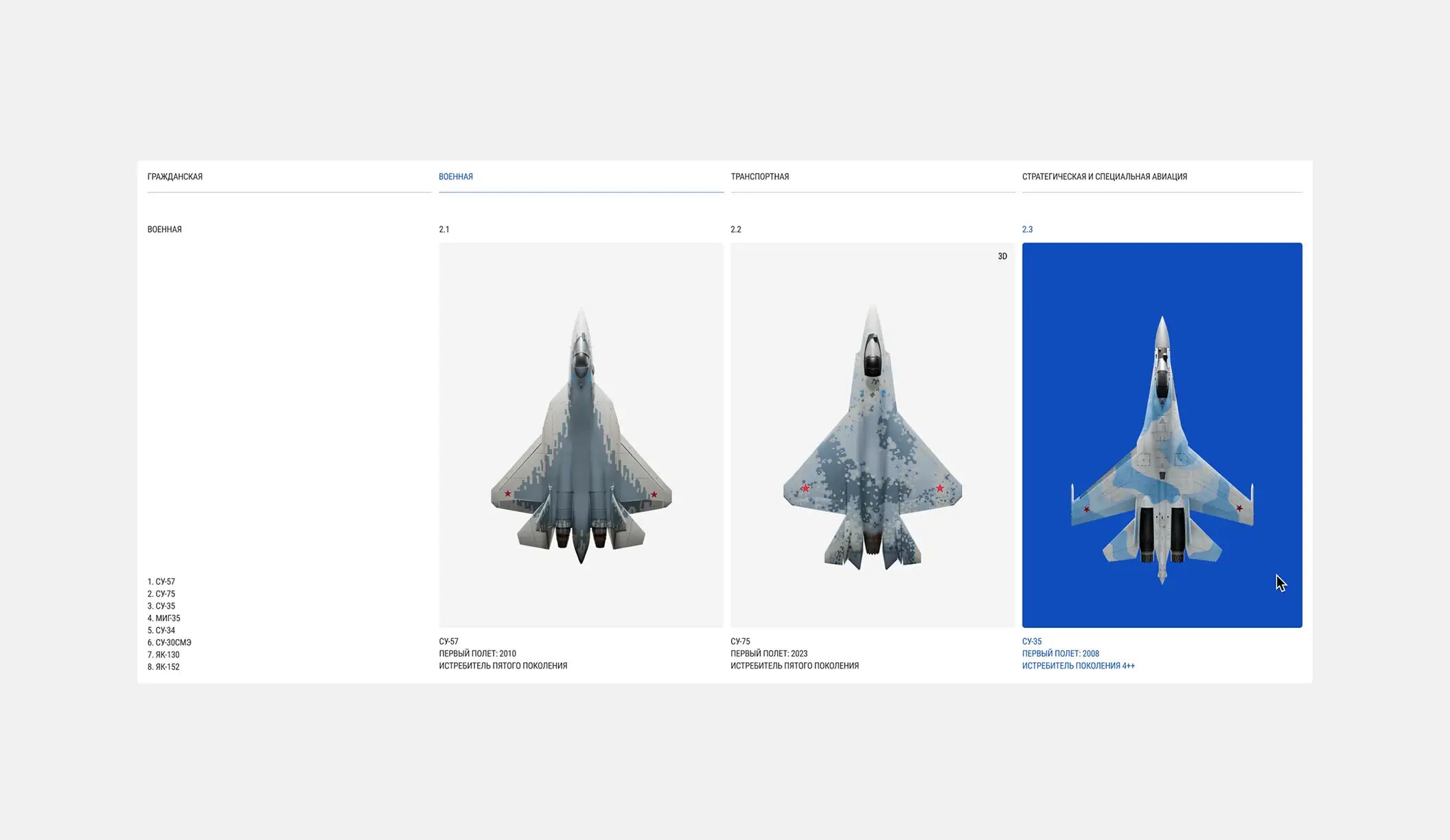Click the СУ-35 title caption link
Viewport: 1450px width, 840px height.
(1031, 641)
